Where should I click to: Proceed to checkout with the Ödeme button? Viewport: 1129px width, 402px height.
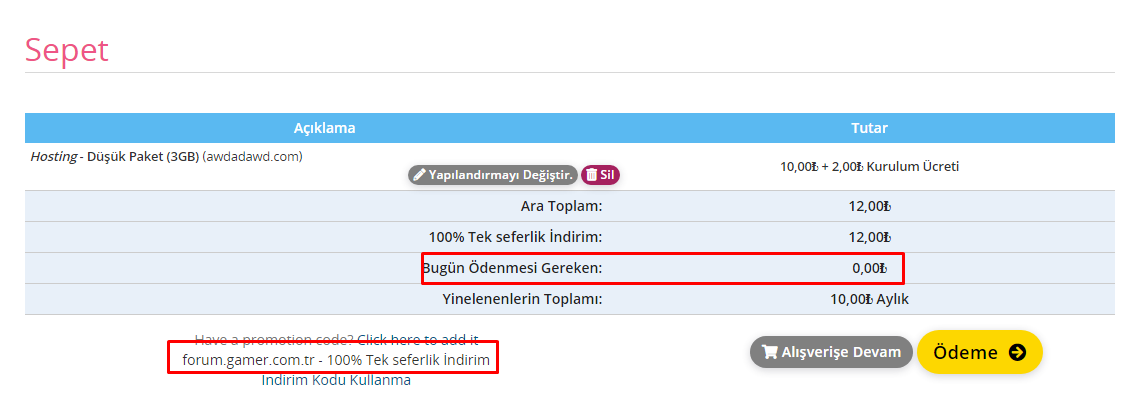coord(979,352)
